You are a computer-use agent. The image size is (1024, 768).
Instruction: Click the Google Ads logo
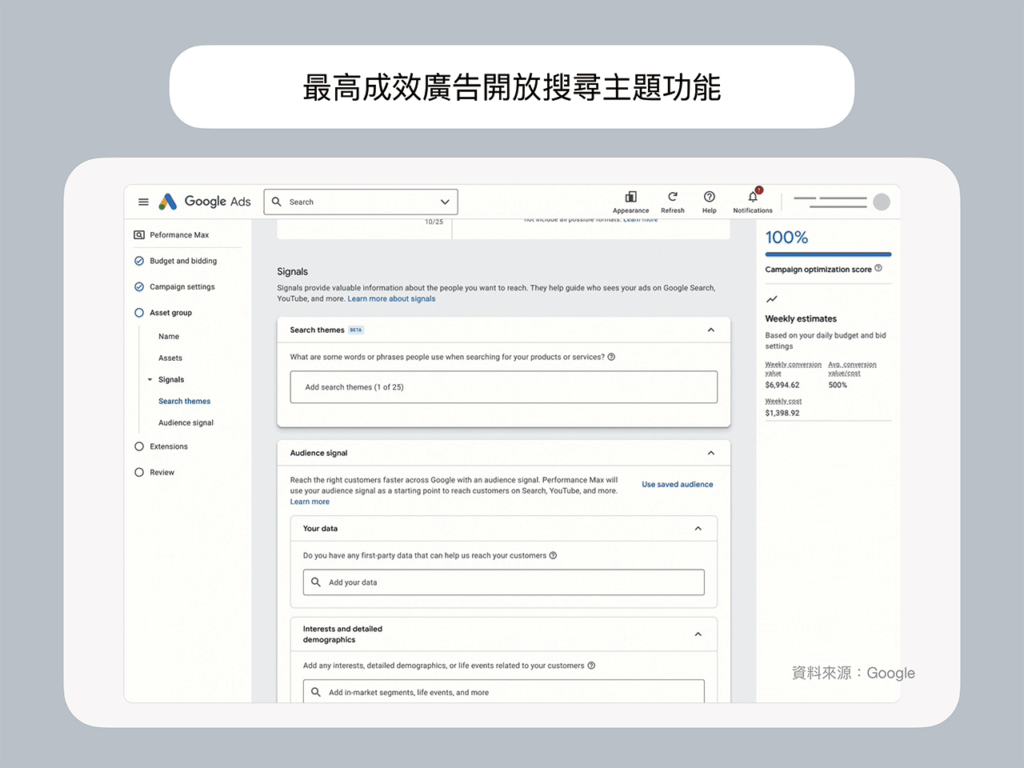[x=204, y=202]
